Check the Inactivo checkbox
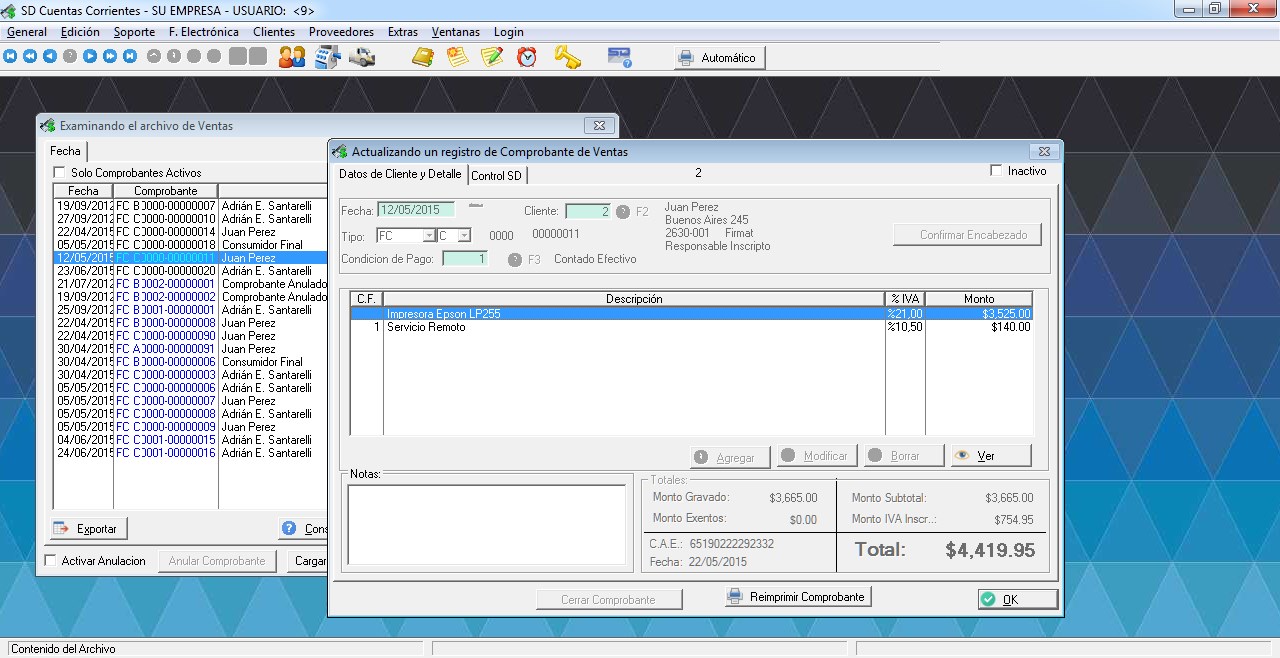The height and width of the screenshot is (658, 1280). coord(996,171)
